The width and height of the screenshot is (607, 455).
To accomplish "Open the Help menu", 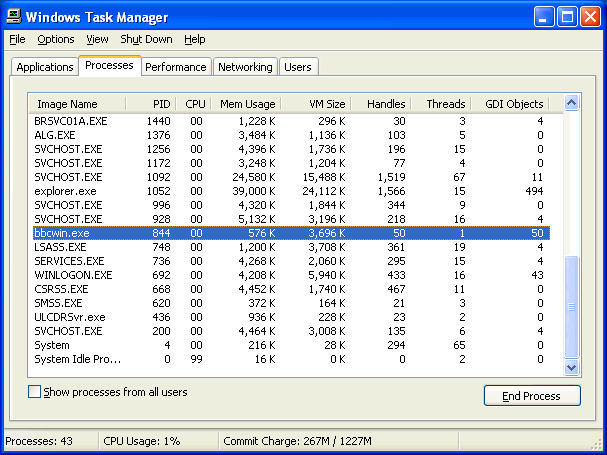I will point(195,39).
